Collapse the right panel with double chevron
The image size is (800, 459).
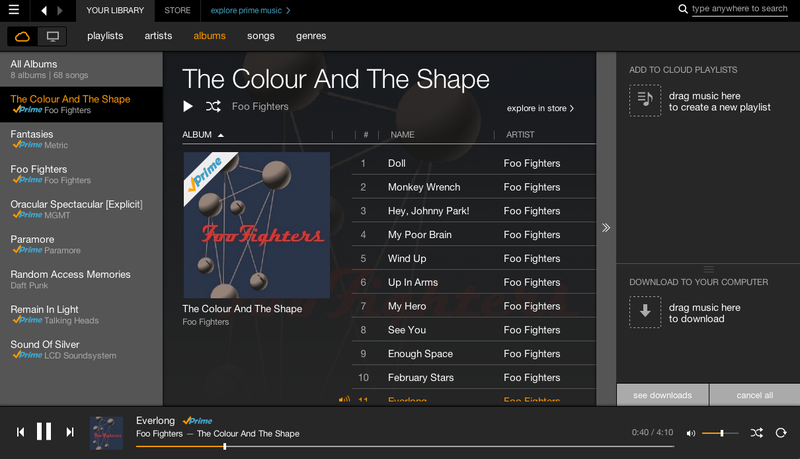pyautogui.click(x=606, y=227)
